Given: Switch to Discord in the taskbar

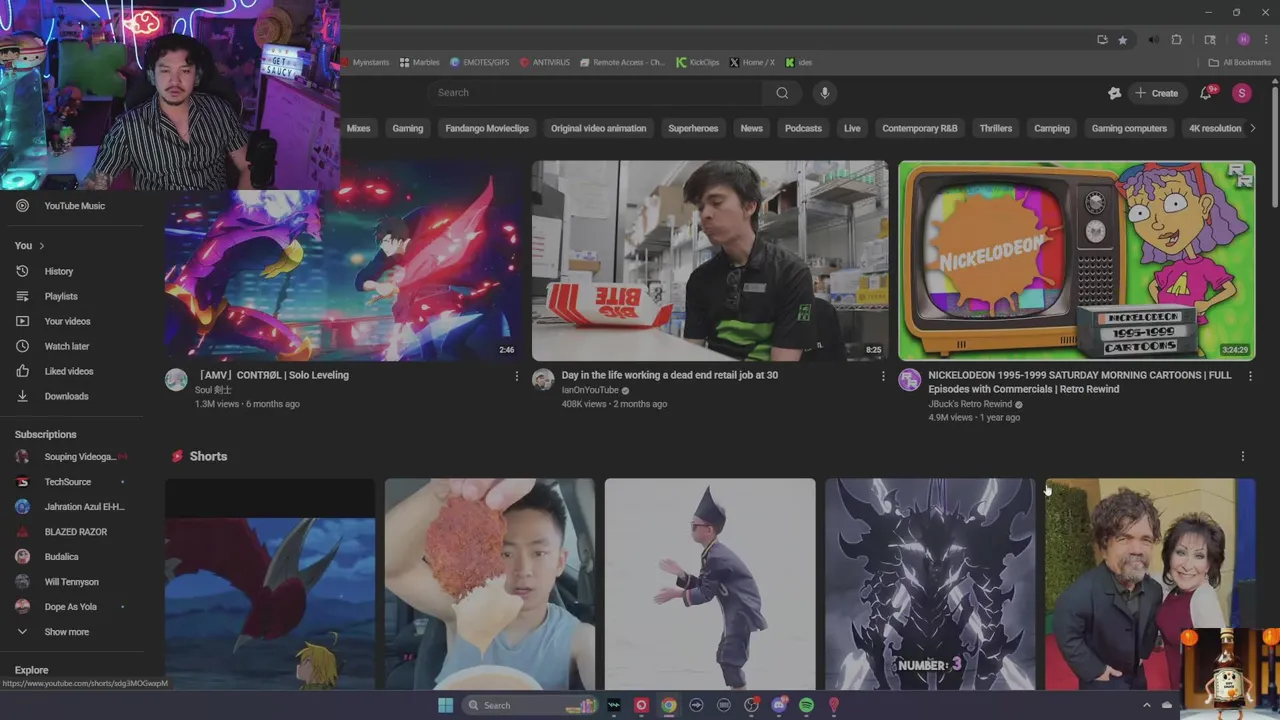Looking at the screenshot, I should click(779, 705).
